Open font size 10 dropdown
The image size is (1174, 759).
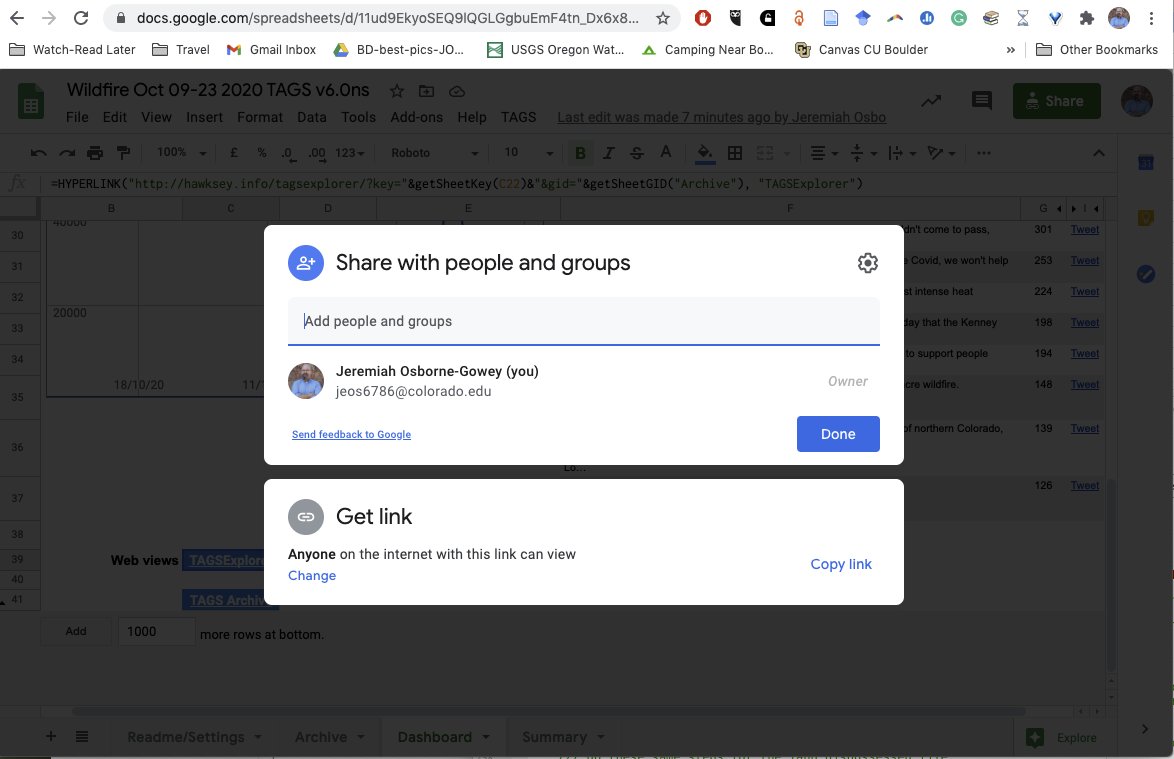(x=528, y=153)
